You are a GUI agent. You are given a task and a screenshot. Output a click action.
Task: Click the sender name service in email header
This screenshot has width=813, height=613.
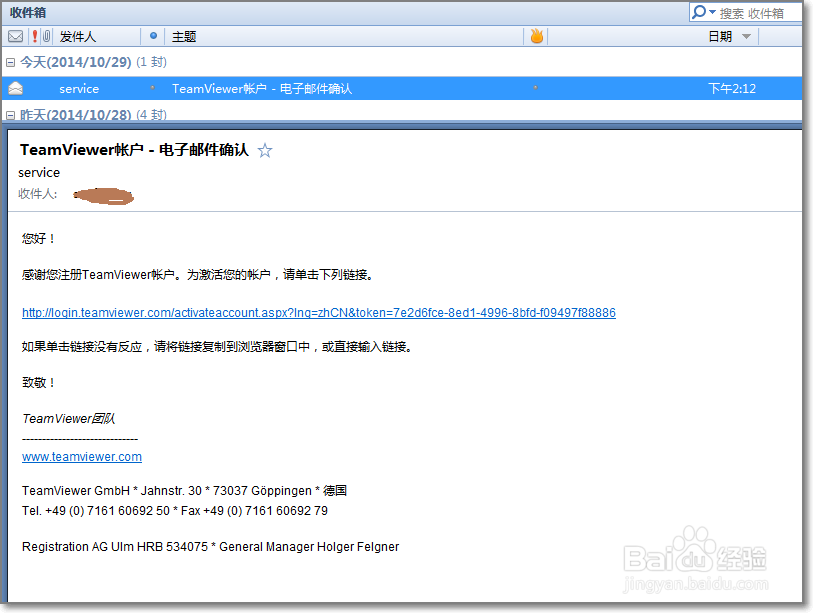(38, 172)
